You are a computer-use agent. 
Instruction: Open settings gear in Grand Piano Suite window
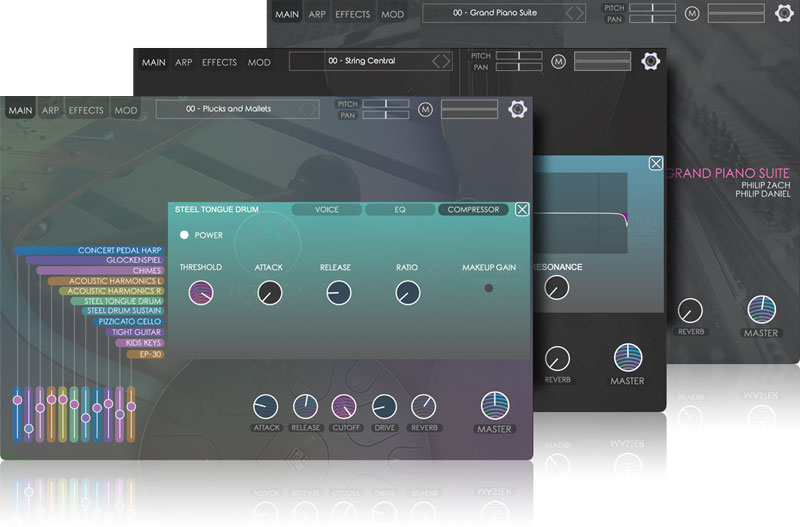point(785,13)
